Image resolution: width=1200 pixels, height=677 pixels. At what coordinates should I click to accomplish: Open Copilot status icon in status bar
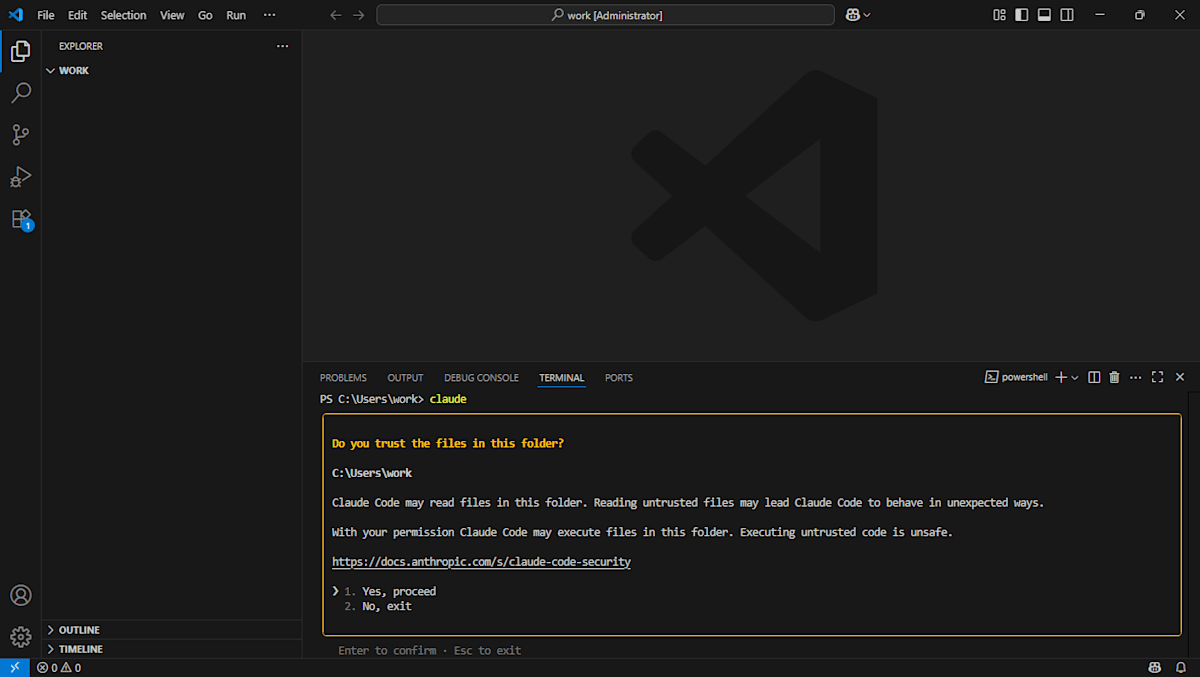[x=1155, y=667]
